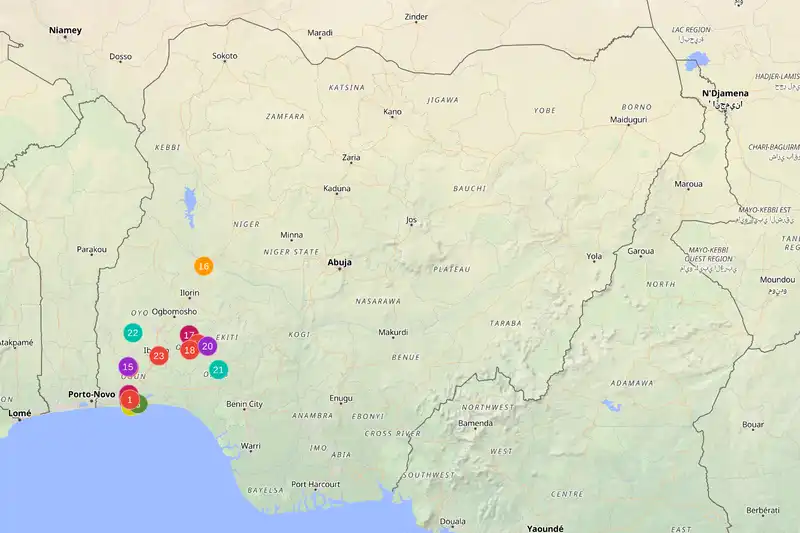Click the Minna city label
Screen dimensions: 800x533
click(x=291, y=235)
